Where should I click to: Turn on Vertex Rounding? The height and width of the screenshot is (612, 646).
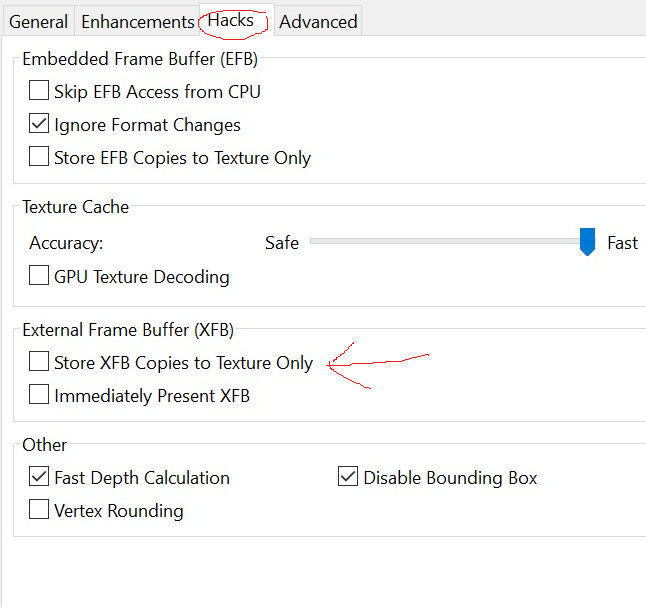(39, 509)
